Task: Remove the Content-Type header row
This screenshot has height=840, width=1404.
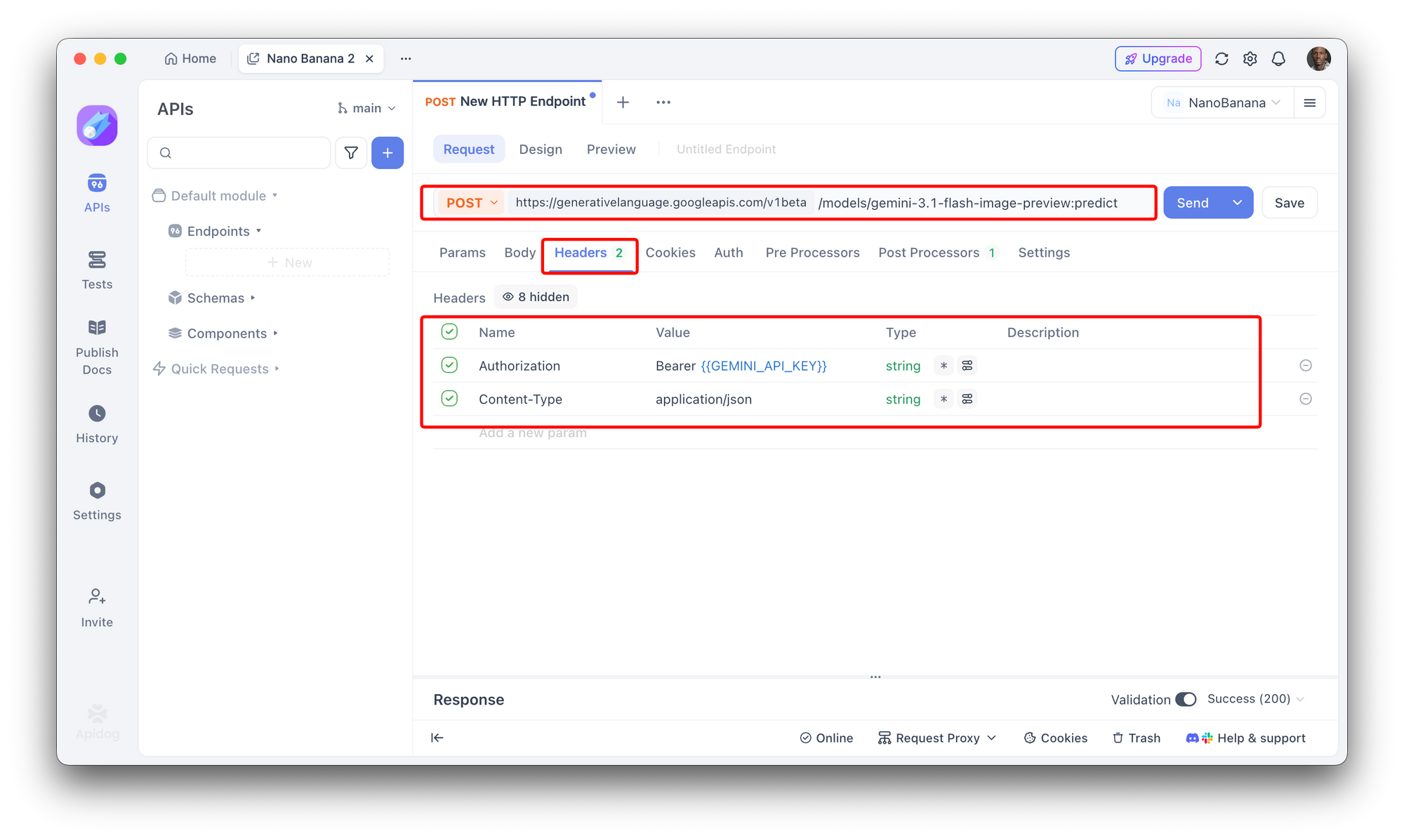Action: (x=1306, y=399)
